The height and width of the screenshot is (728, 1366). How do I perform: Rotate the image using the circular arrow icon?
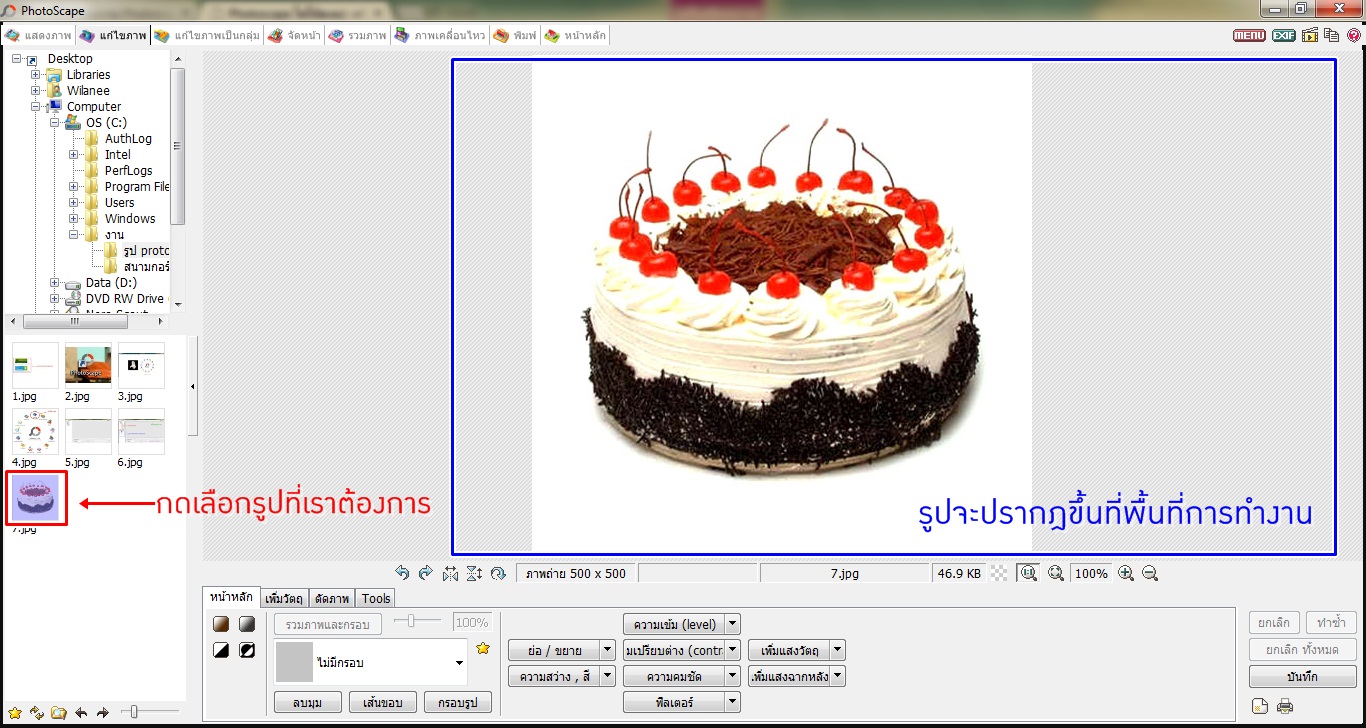click(498, 573)
